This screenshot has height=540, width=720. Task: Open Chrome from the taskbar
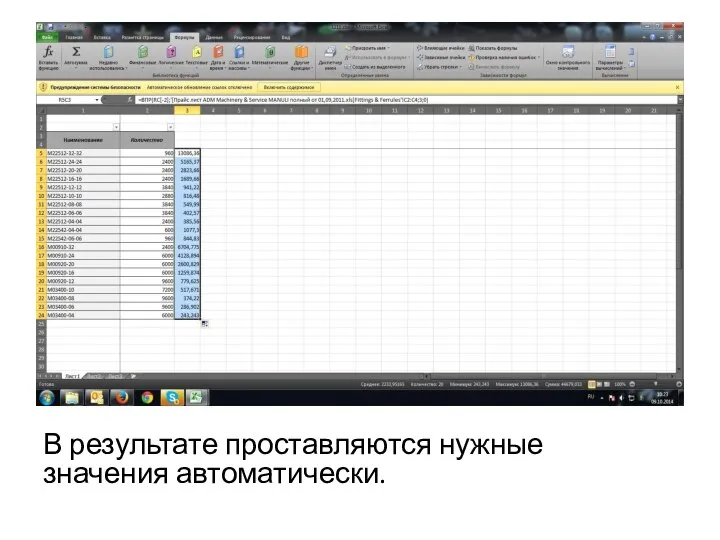click(147, 397)
